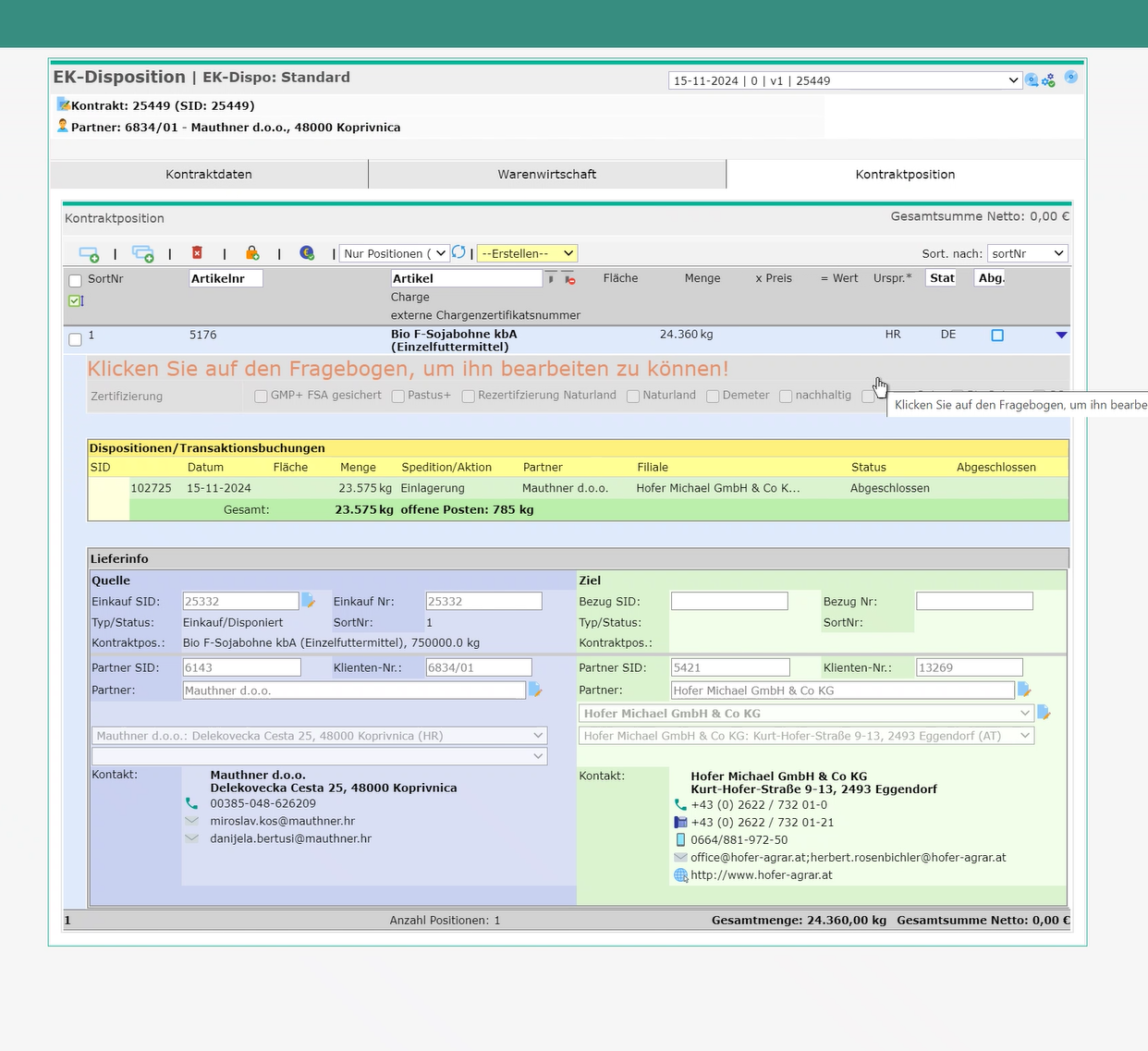Click the add multiple positions icon

[143, 253]
